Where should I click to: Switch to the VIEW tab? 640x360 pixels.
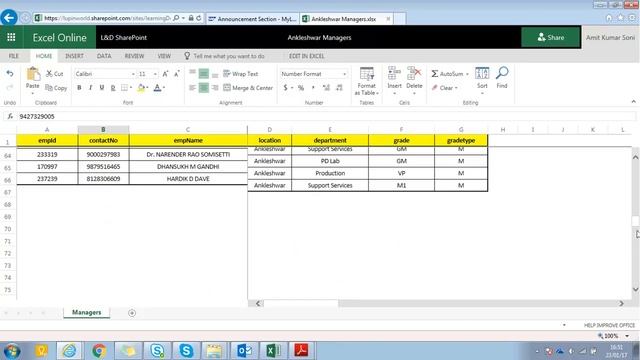tap(164, 56)
